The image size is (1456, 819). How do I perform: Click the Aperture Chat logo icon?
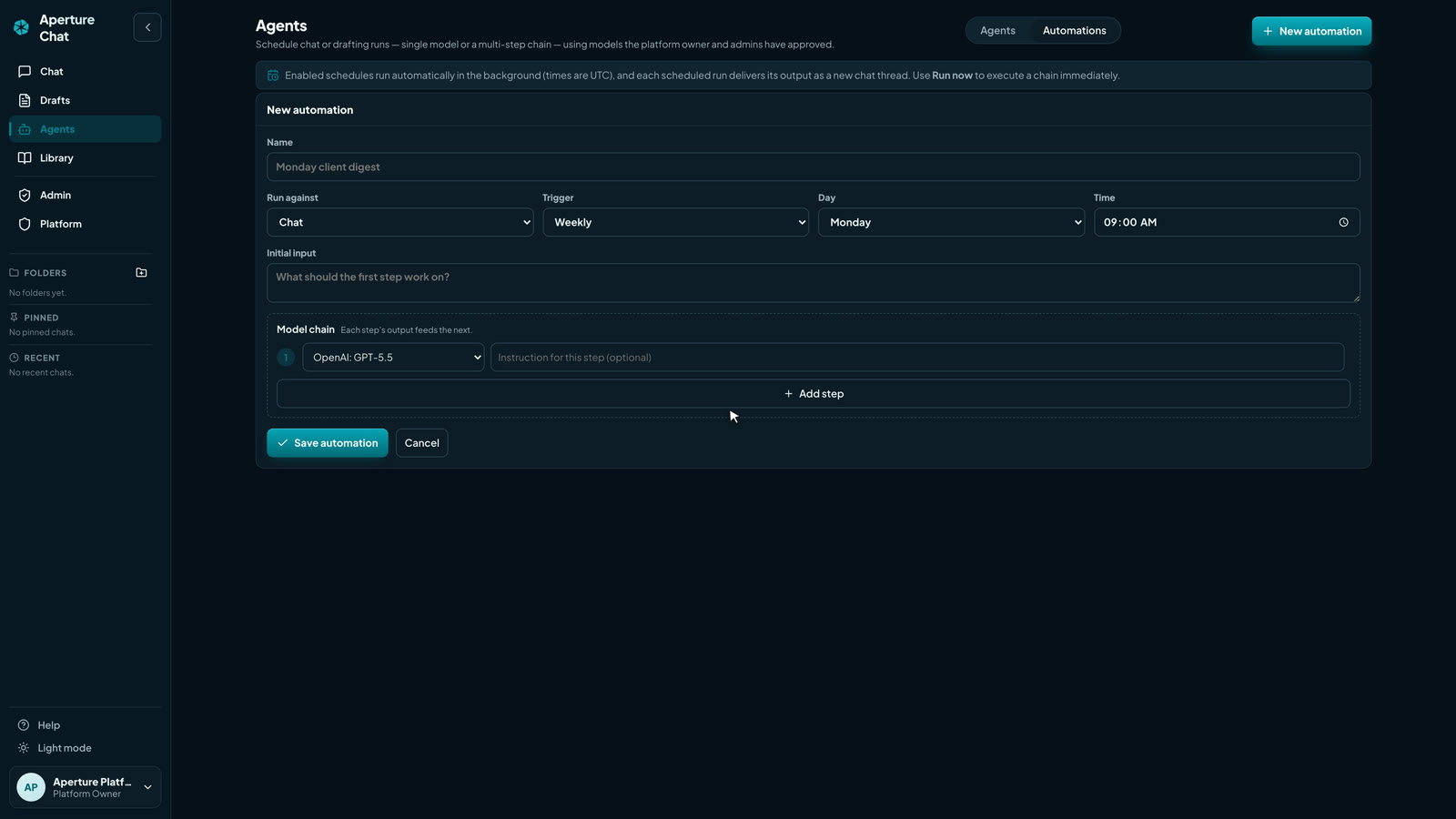click(21, 27)
